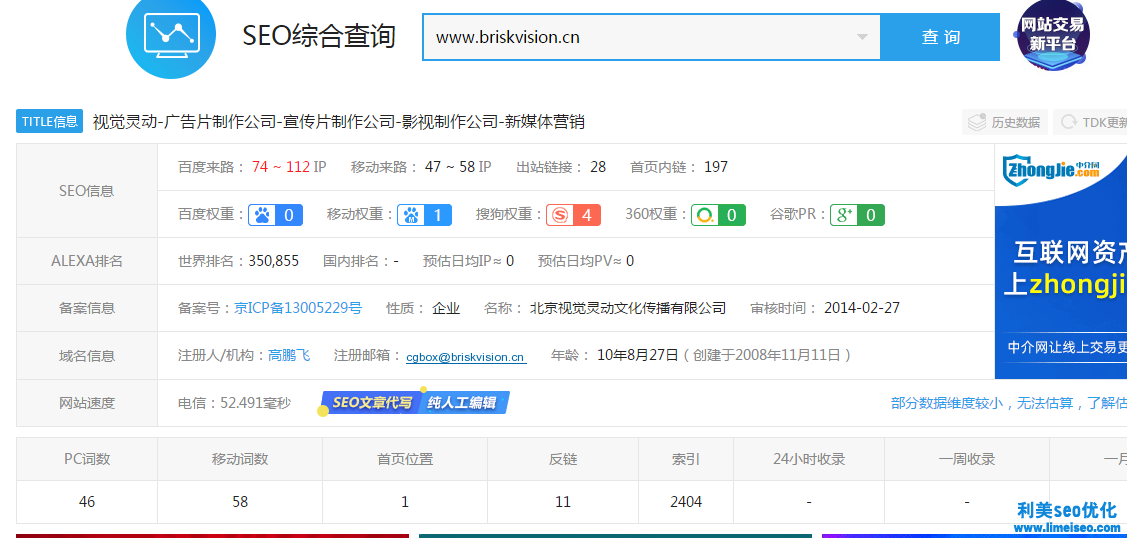Viewport: 1127px width, 538px height.
Task: Click the PC词数 column header
Action: (x=87, y=459)
